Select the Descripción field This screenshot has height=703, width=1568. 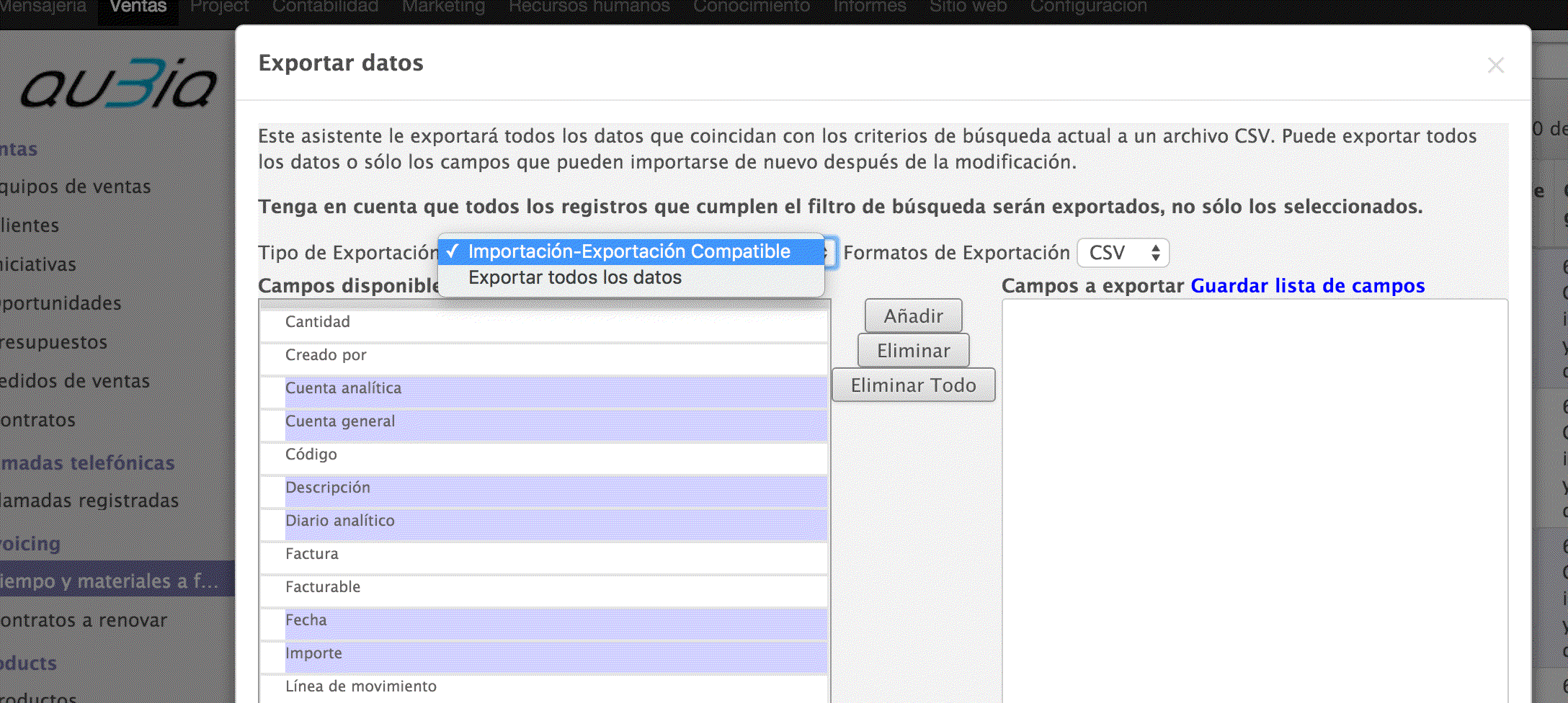click(328, 488)
